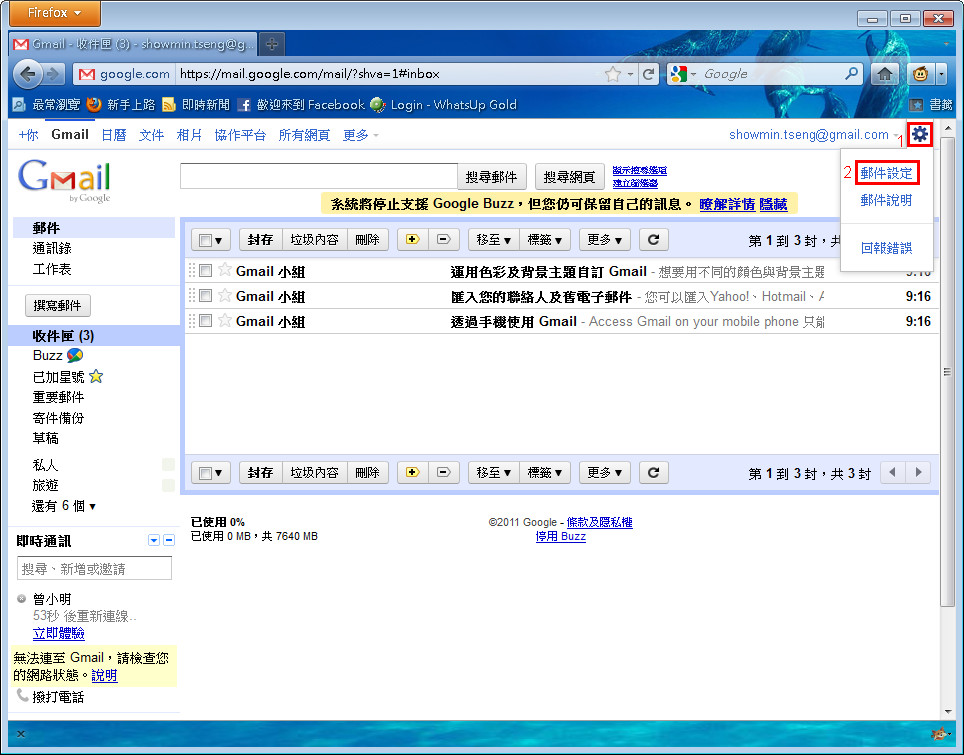Check the box for 運用色彩及背景主題自訂 Gmail message
The image size is (964, 755).
tap(206, 271)
